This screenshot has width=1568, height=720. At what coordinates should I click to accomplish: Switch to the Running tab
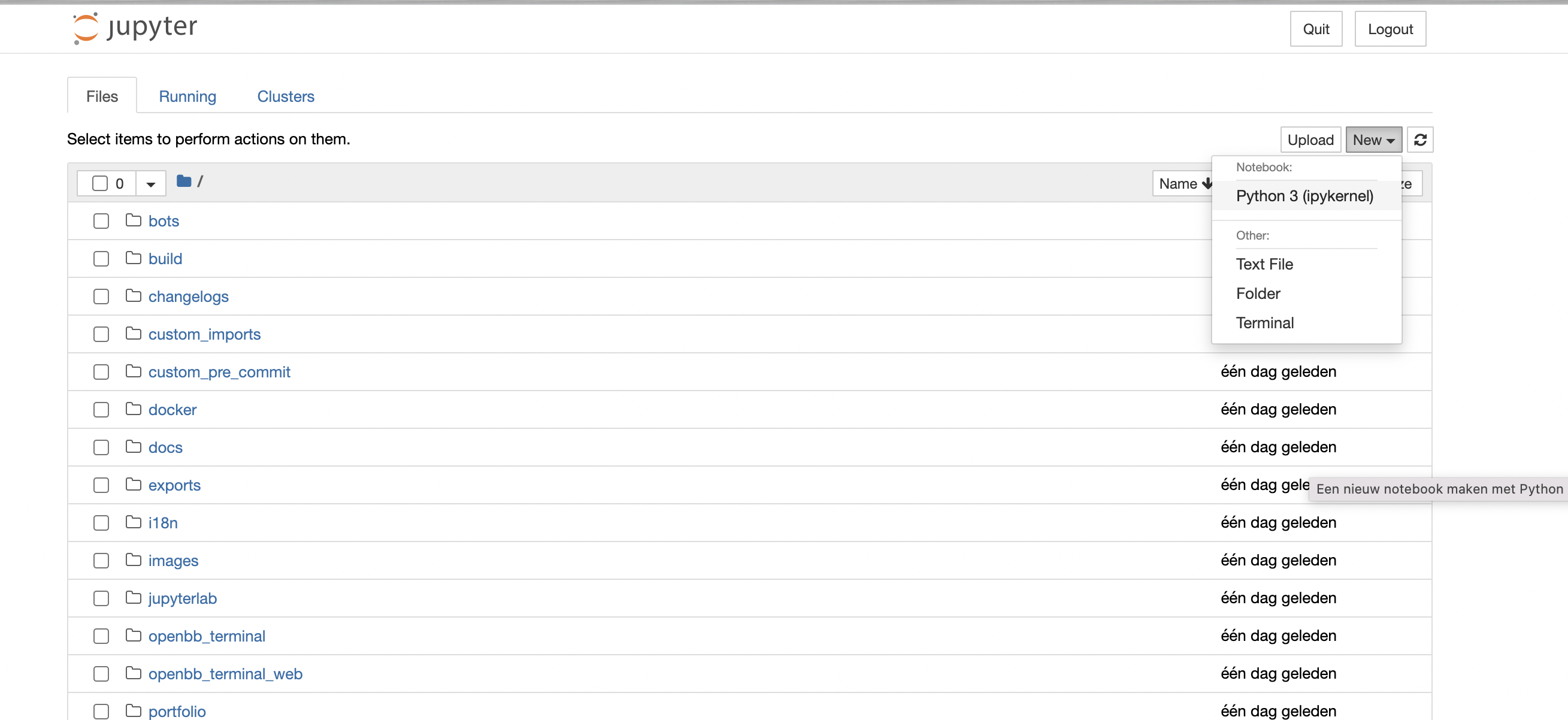pyautogui.click(x=187, y=96)
